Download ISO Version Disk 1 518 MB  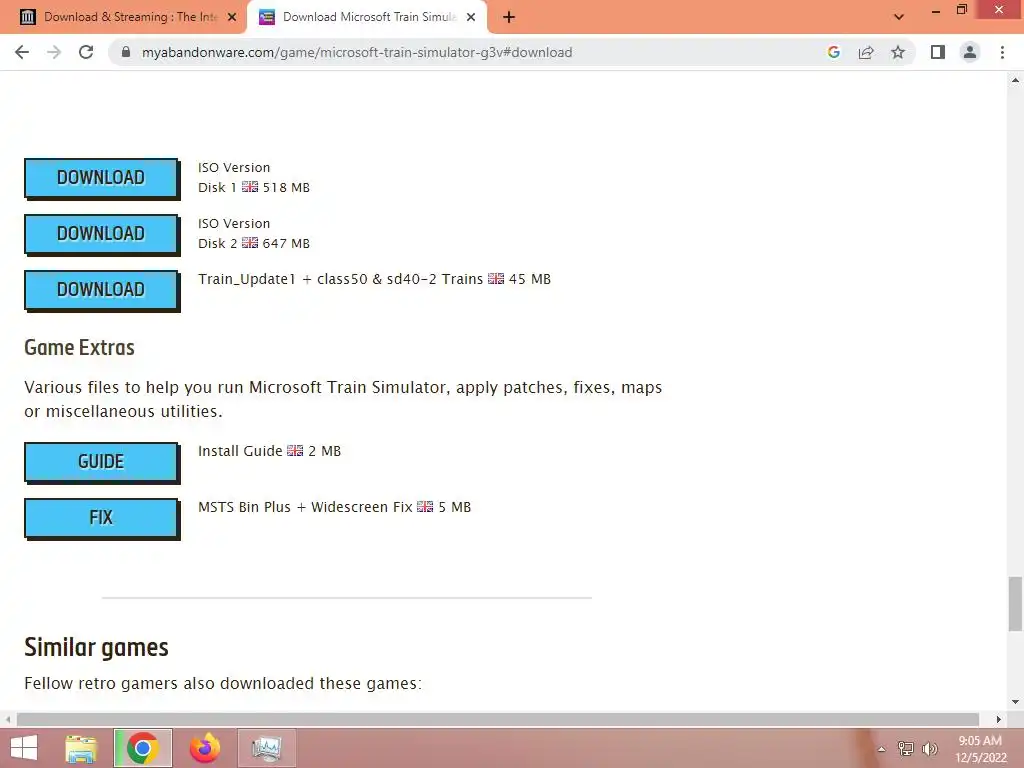click(x=101, y=178)
